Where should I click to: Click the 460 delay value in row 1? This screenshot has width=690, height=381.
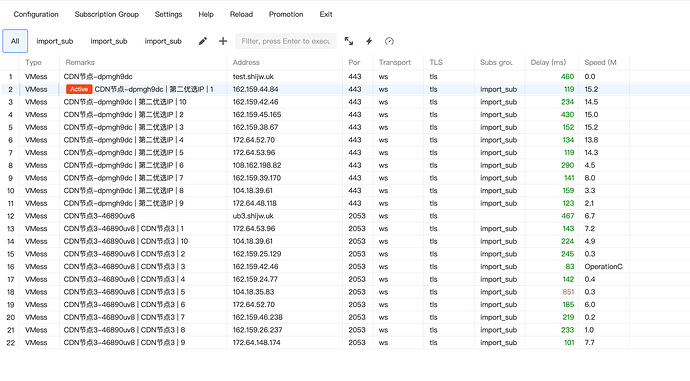(567, 77)
